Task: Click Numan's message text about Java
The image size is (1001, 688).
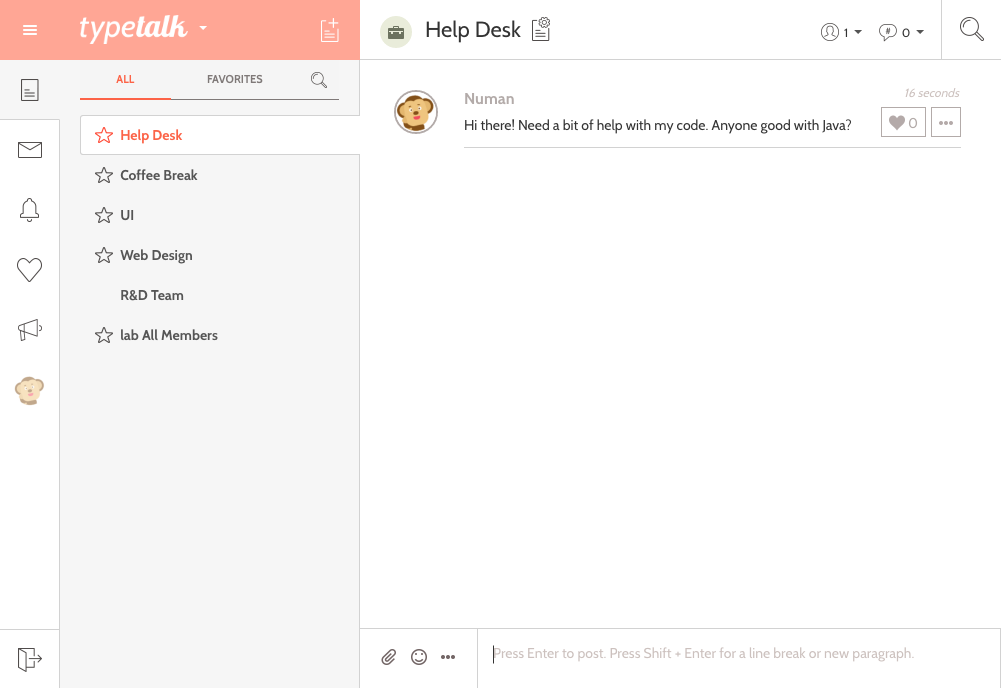Action: pyautogui.click(x=658, y=125)
